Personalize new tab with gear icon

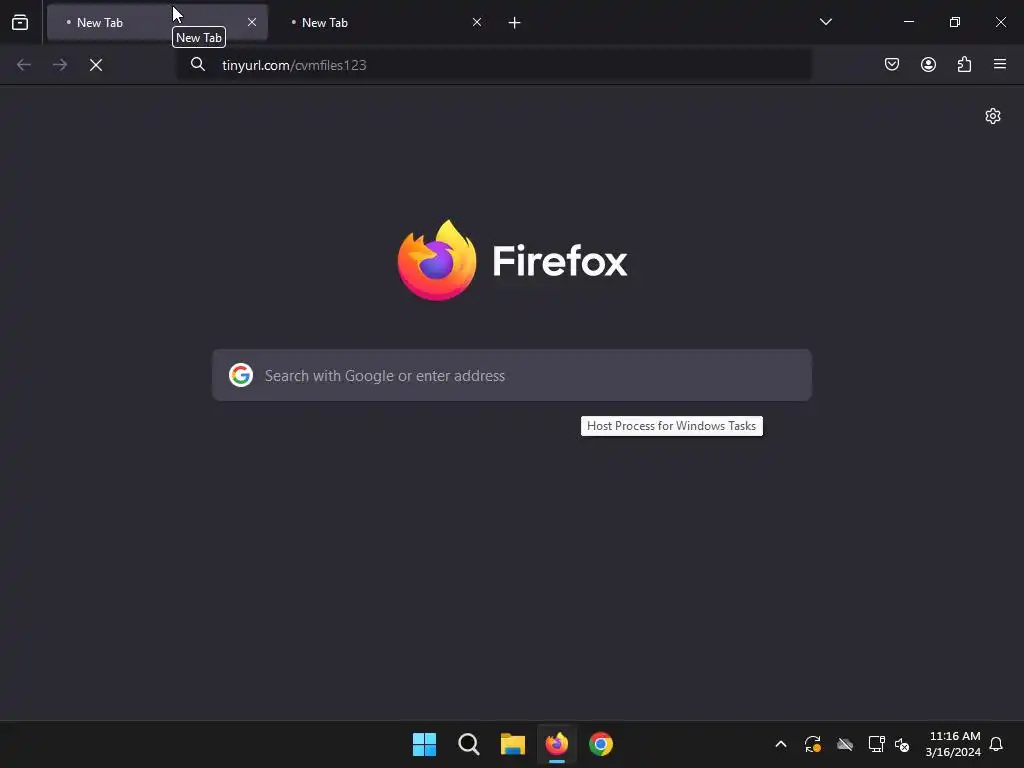[993, 116]
